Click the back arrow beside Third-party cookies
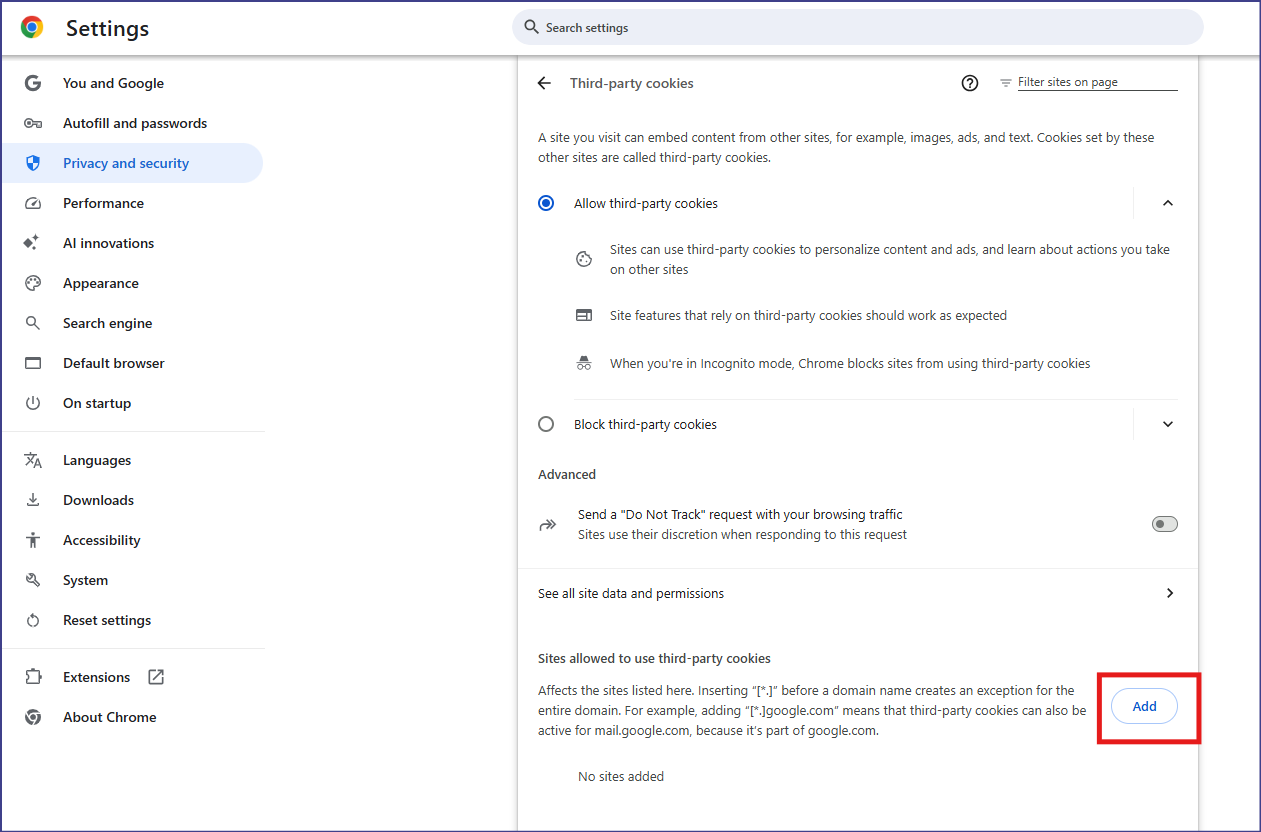 pyautogui.click(x=544, y=83)
